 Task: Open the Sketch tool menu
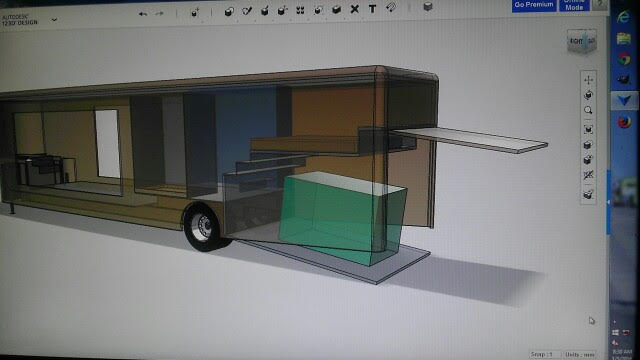click(x=247, y=11)
